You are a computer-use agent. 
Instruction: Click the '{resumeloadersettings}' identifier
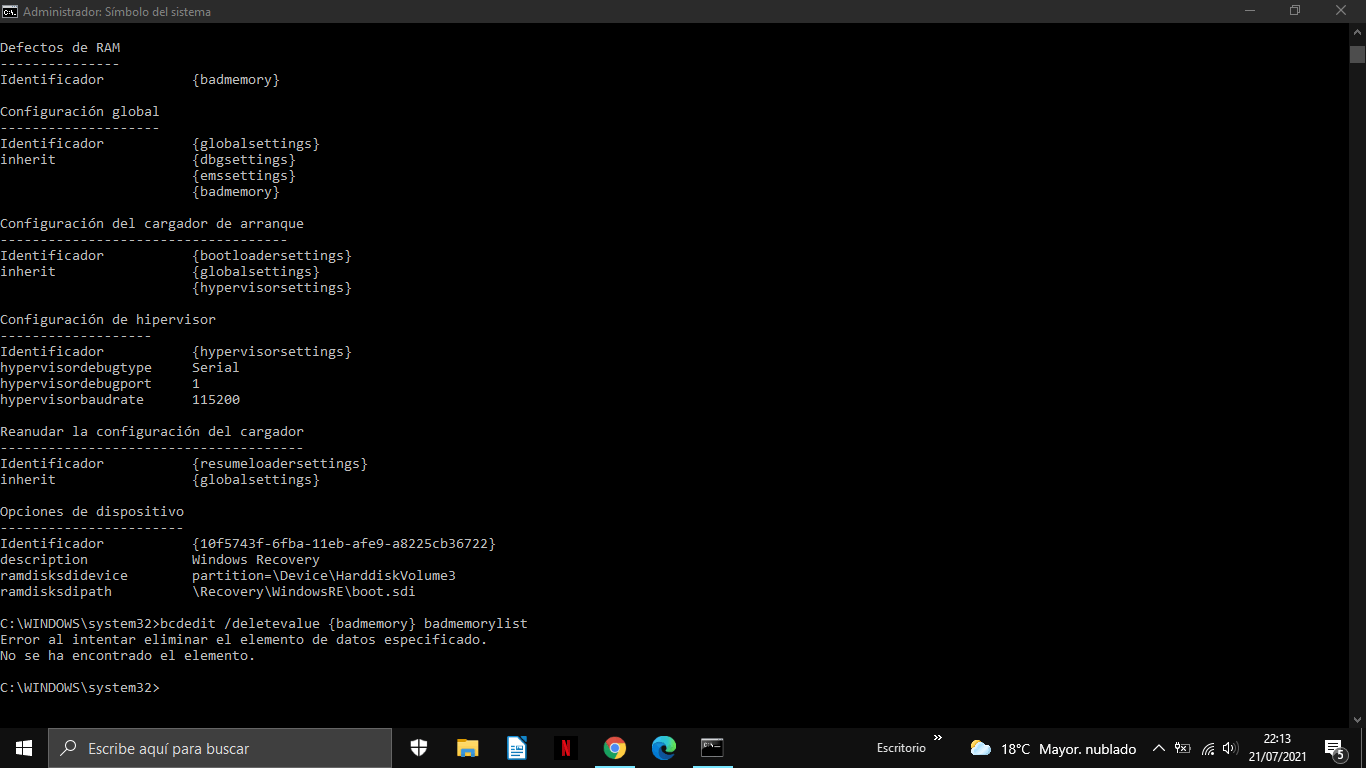pos(280,463)
